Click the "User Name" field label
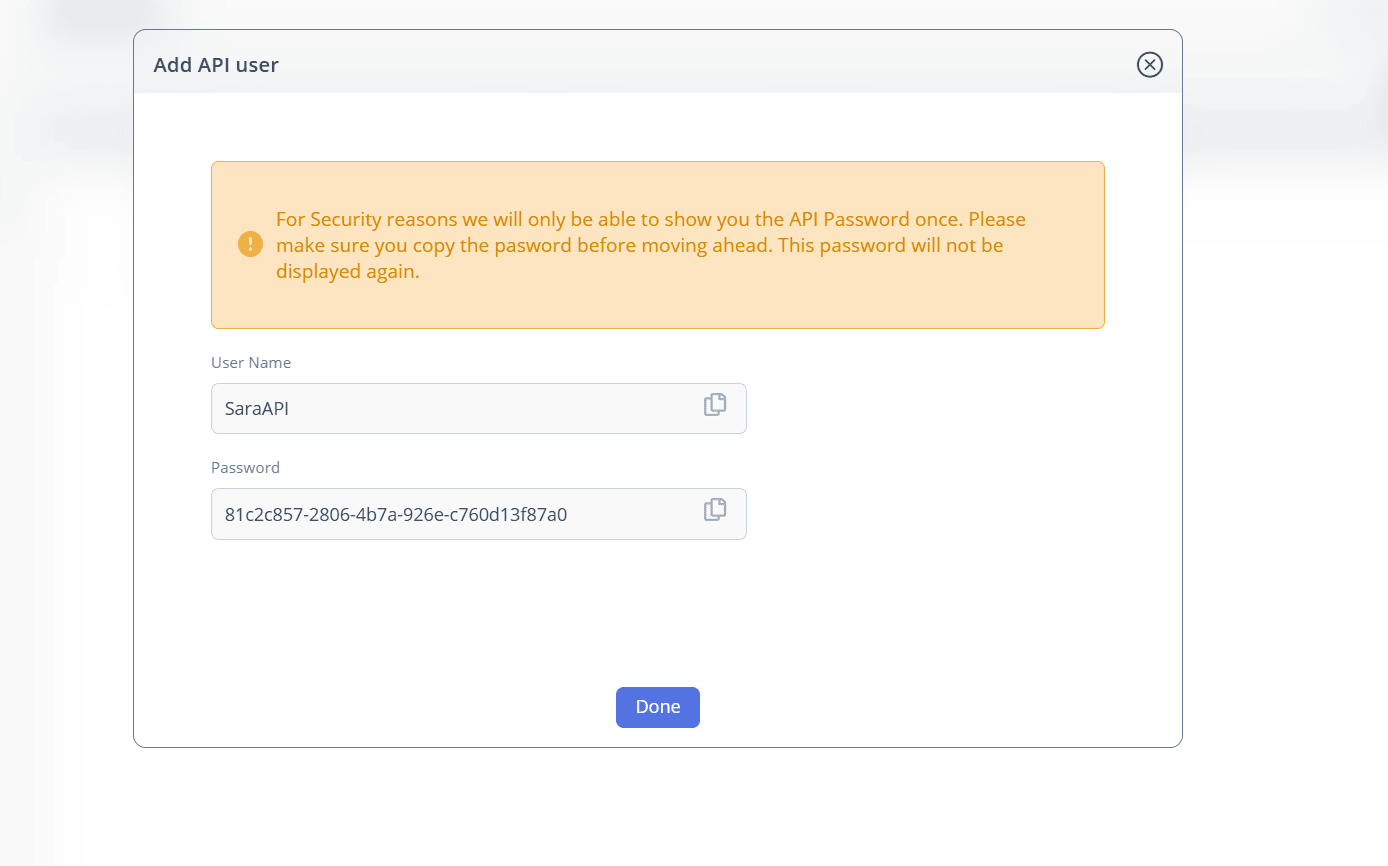This screenshot has width=1388, height=866. [x=251, y=363]
